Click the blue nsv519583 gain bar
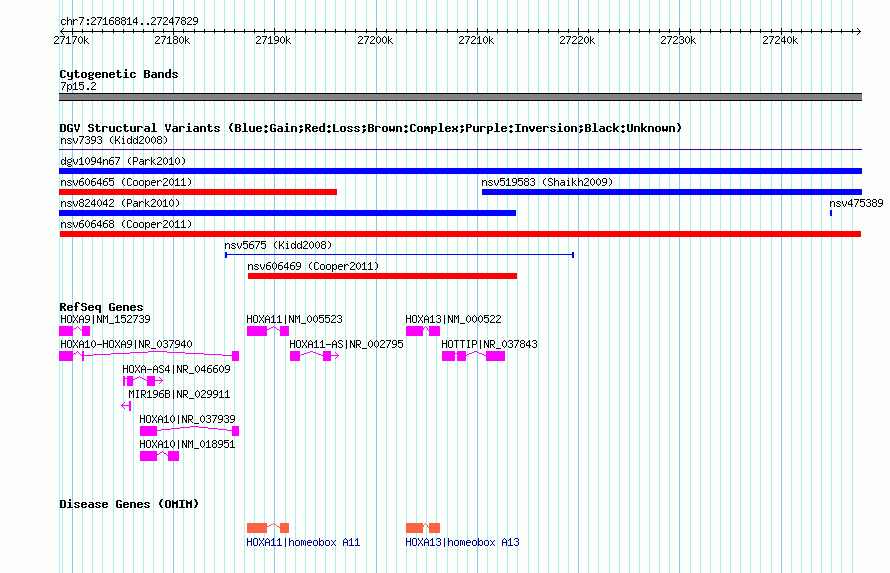 pyautogui.click(x=672, y=192)
